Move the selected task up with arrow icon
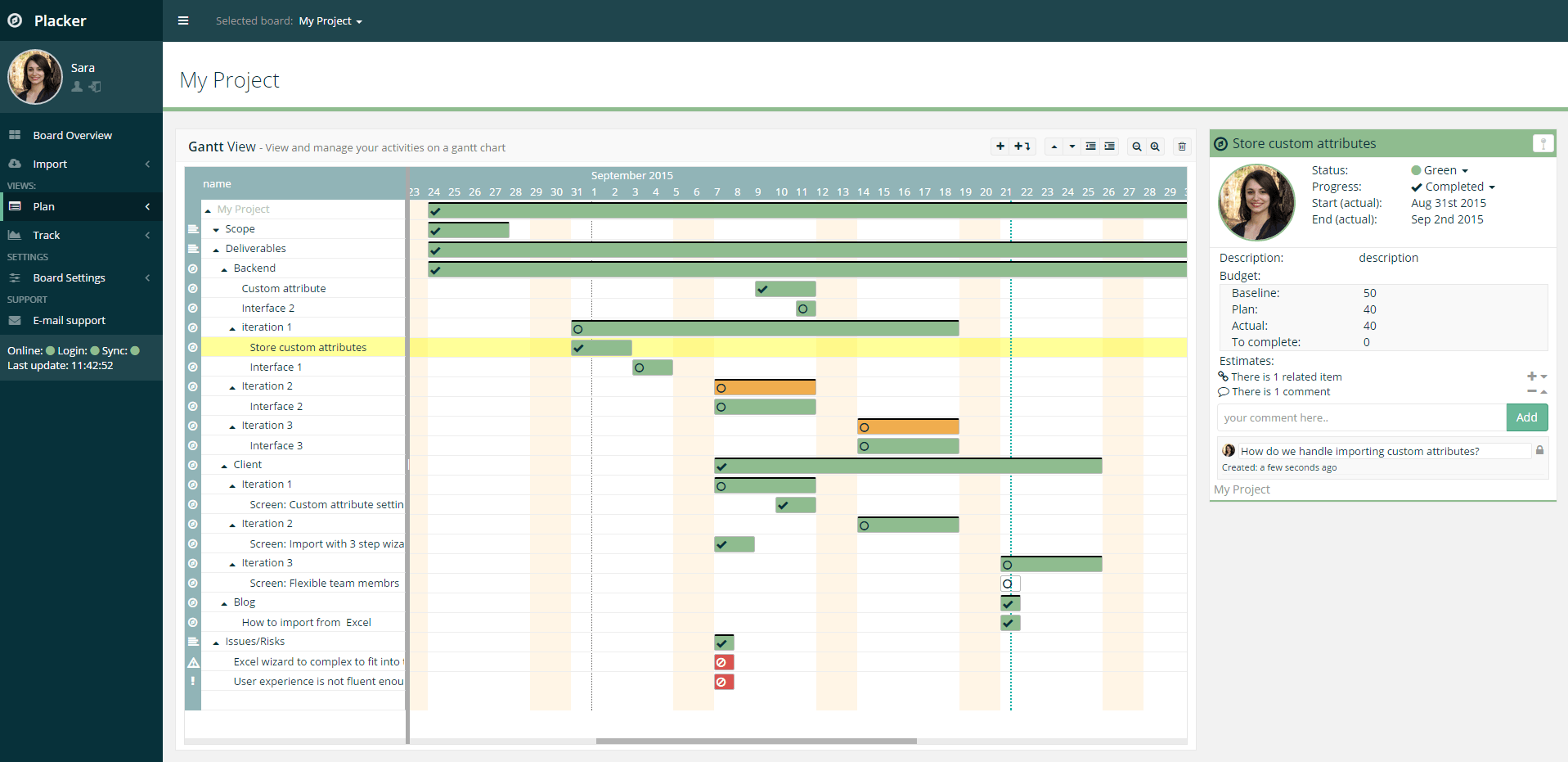Viewport: 1568px width, 762px height. [x=1054, y=147]
